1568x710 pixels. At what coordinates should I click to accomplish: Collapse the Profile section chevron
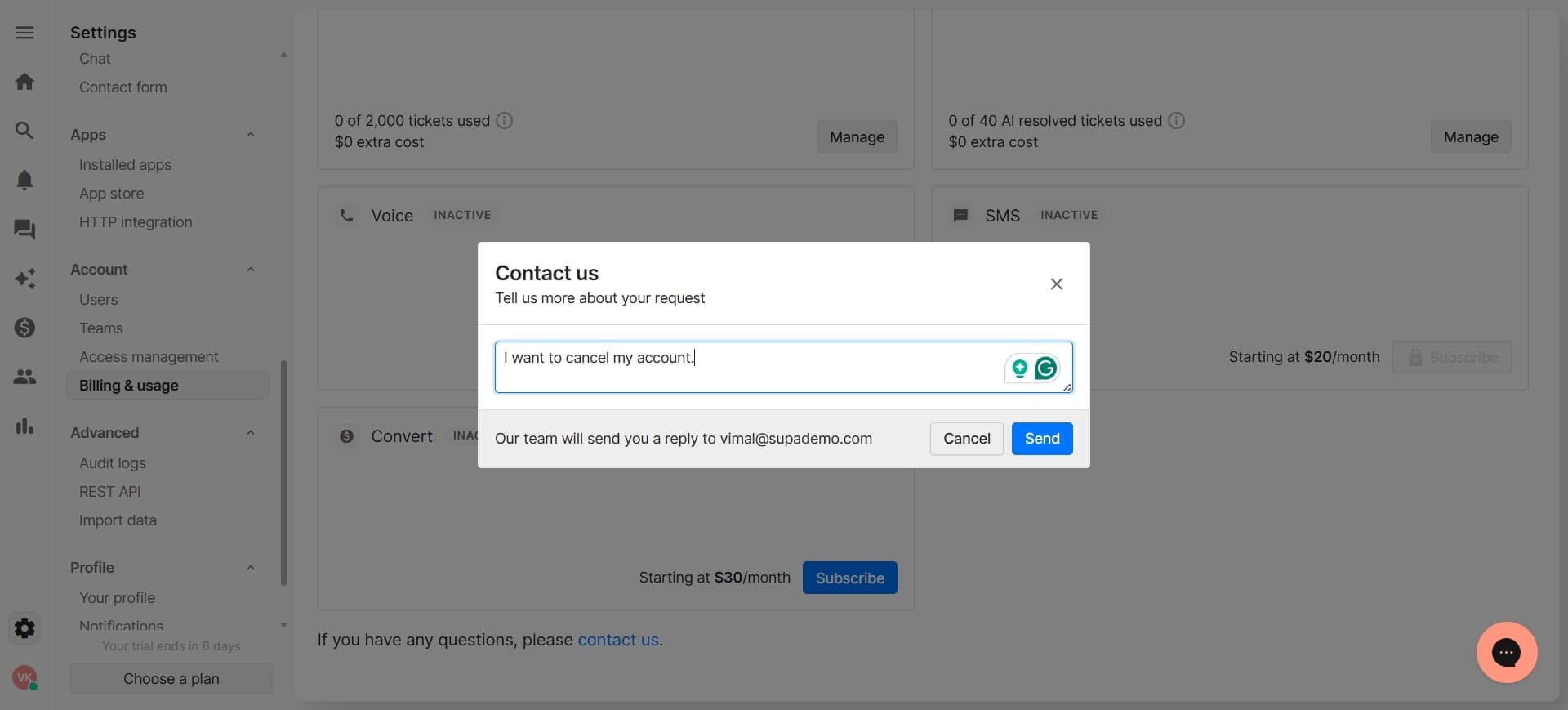point(251,568)
